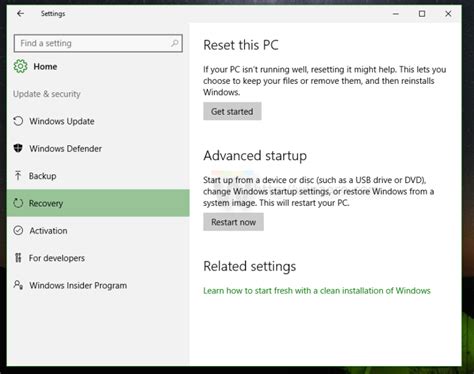Click the Recovery circular arrow icon

point(18,203)
